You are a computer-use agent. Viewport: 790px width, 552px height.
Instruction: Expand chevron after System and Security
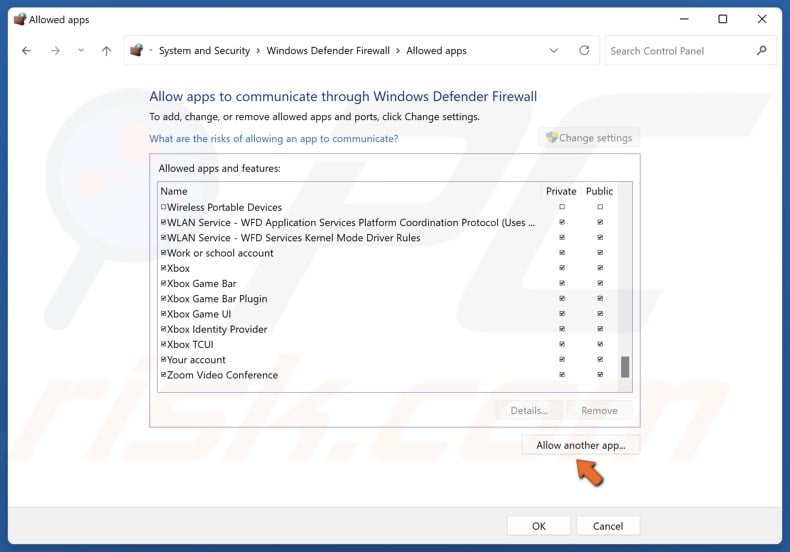(x=258, y=51)
